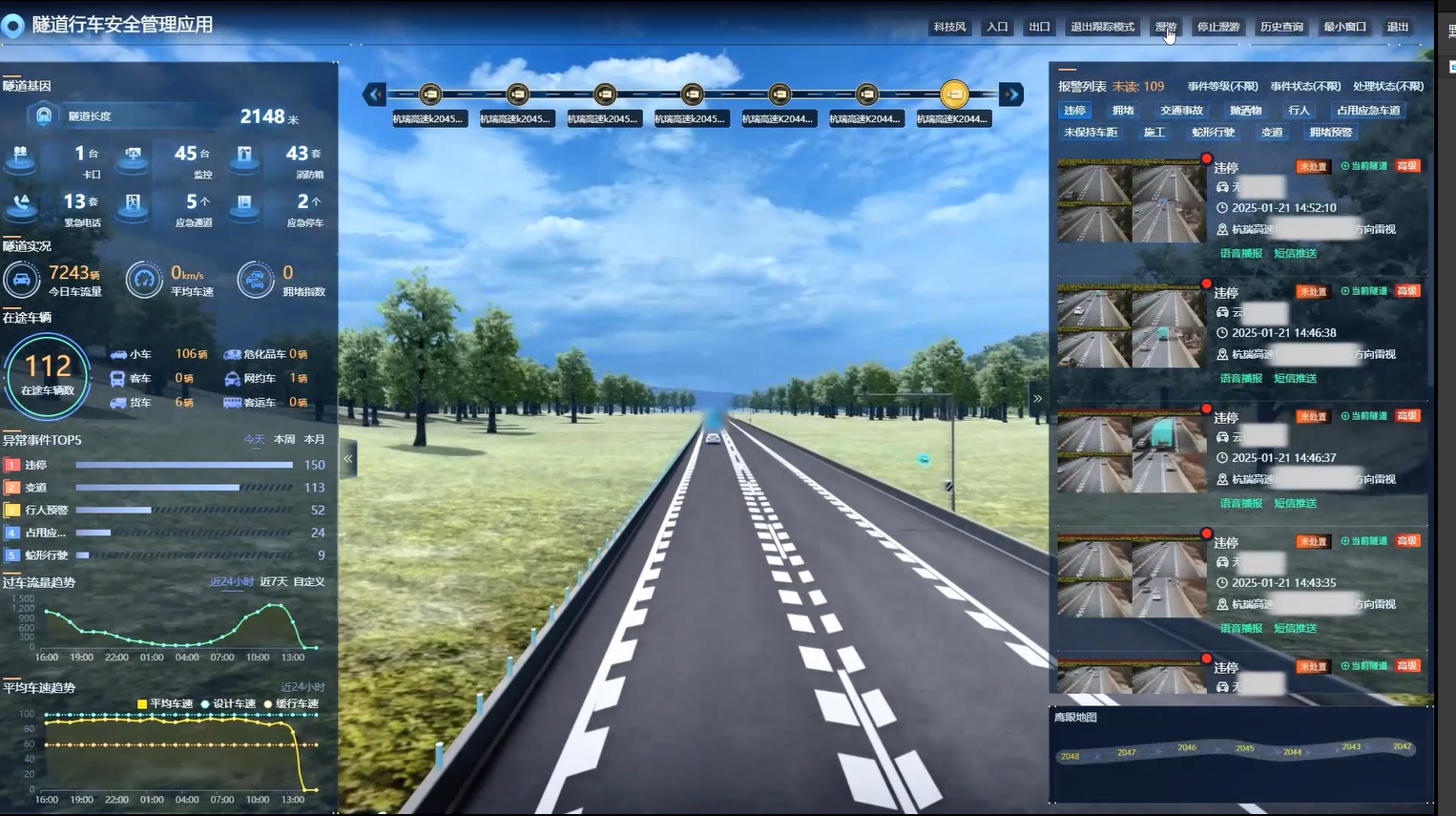Open the 处理状态(不限) filter dropdown
The width and height of the screenshot is (1456, 816).
pyautogui.click(x=1387, y=86)
